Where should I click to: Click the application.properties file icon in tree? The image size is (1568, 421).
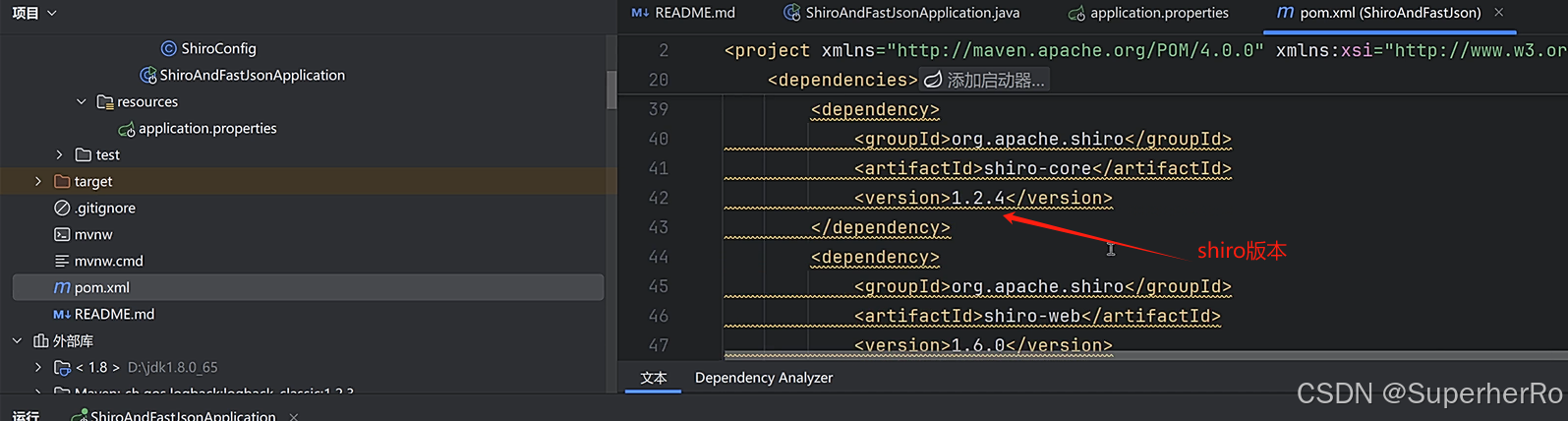[x=127, y=129]
